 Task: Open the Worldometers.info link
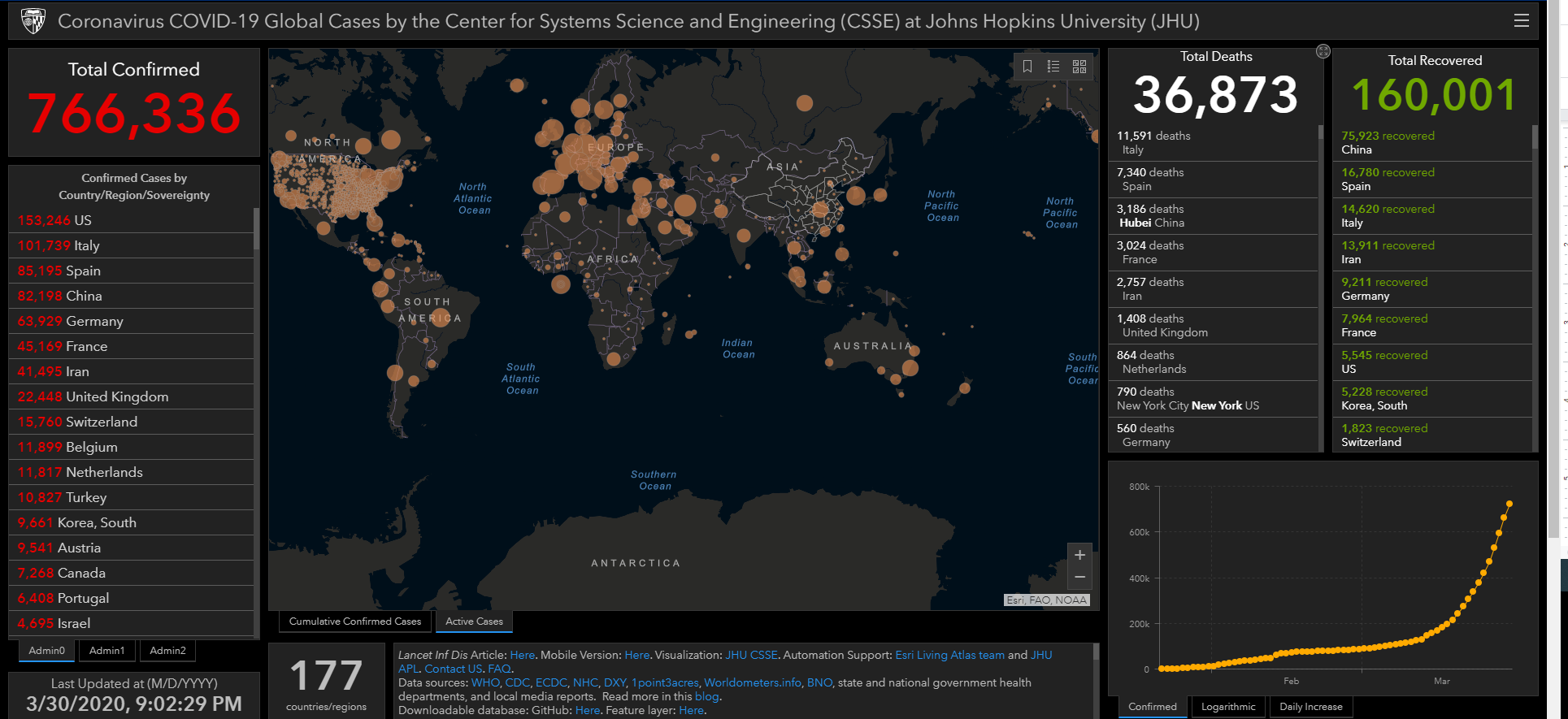pyautogui.click(x=753, y=682)
